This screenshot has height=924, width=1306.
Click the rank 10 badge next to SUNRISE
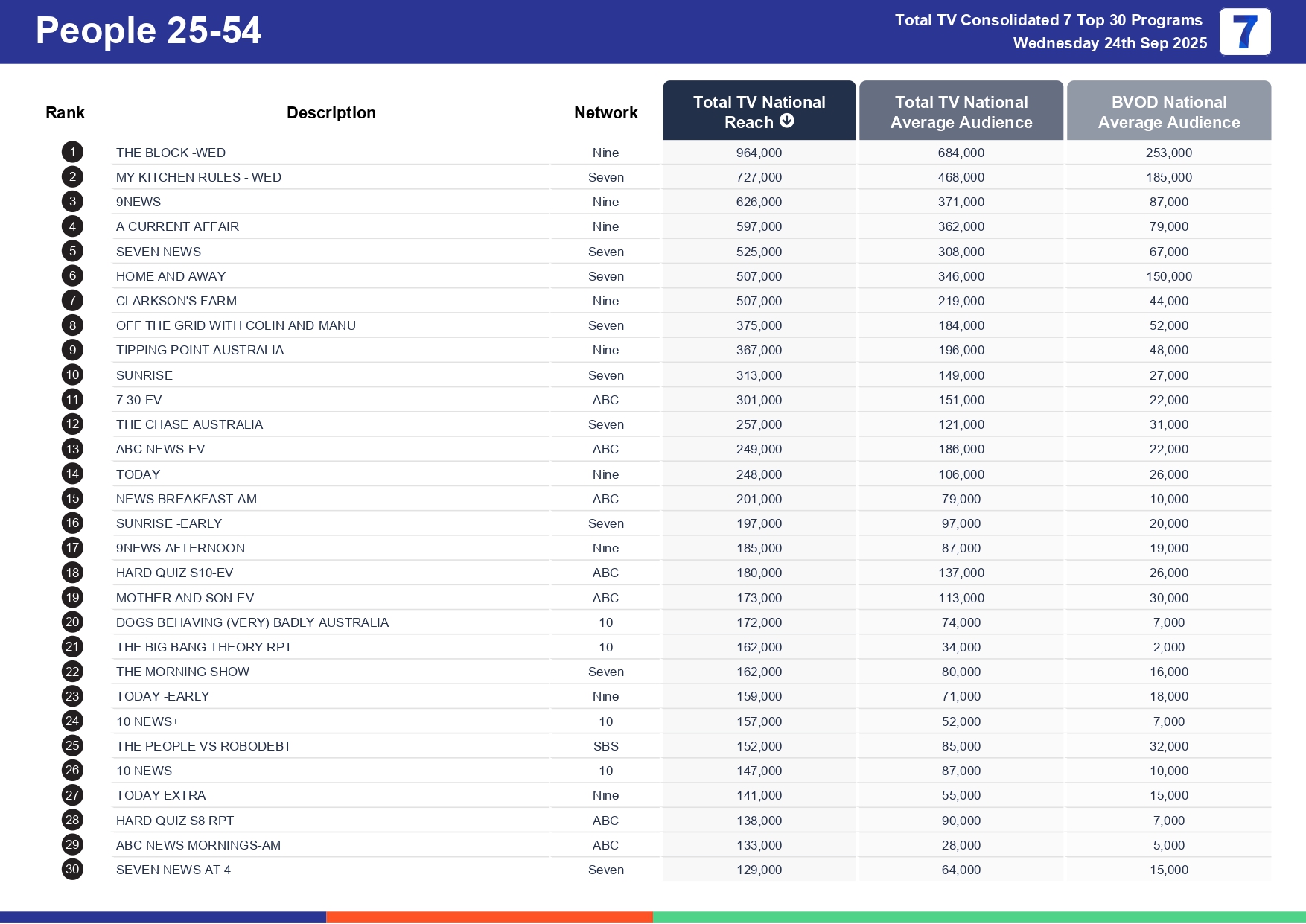click(x=71, y=375)
